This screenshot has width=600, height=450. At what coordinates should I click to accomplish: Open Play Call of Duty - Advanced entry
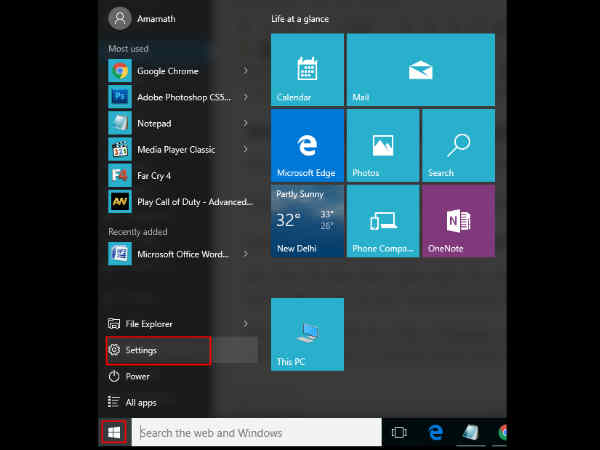tap(178, 202)
